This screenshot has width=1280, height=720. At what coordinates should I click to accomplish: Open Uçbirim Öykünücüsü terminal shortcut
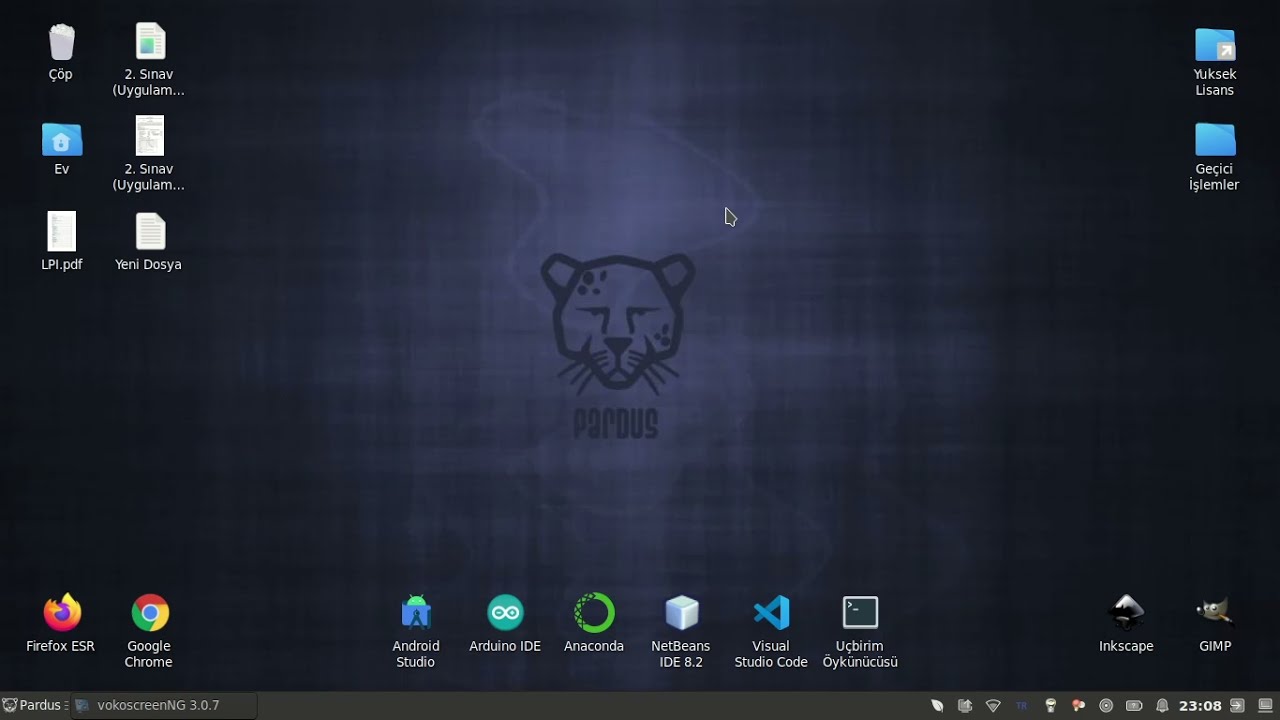point(860,631)
